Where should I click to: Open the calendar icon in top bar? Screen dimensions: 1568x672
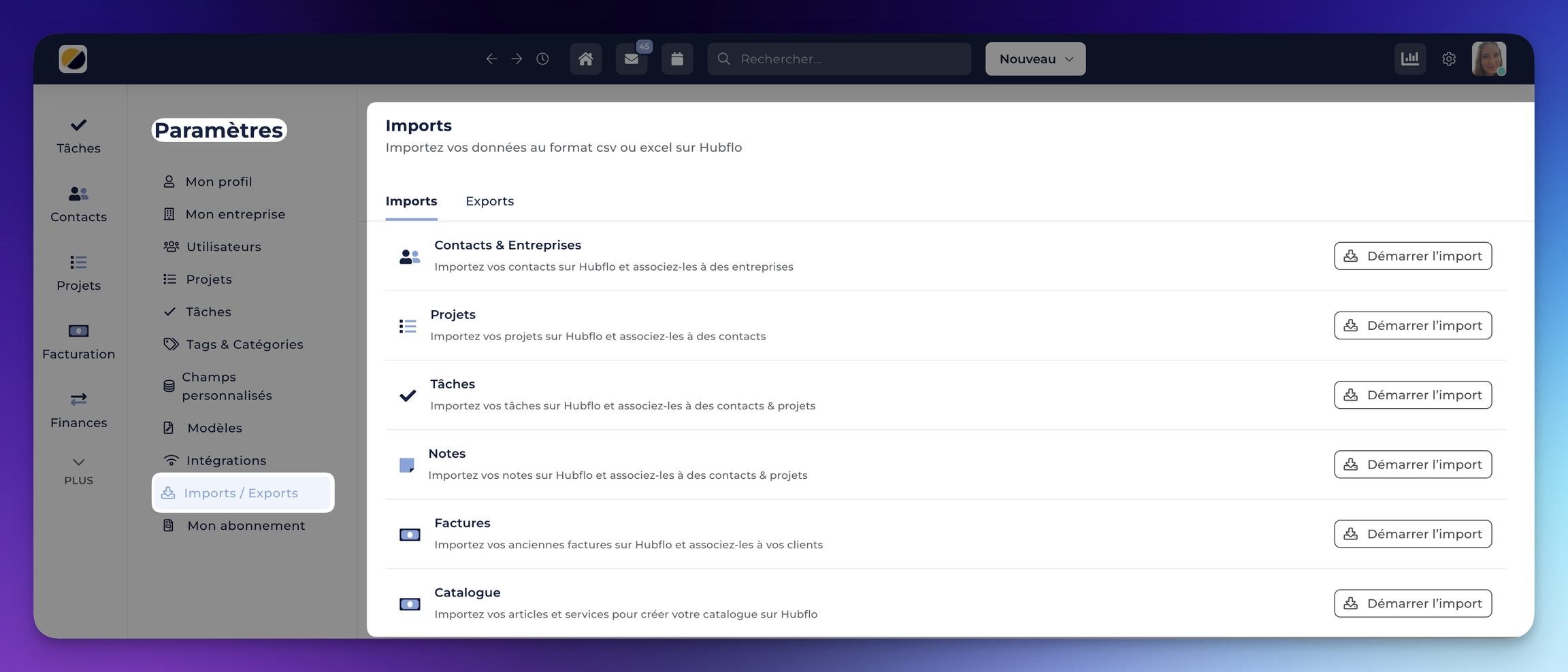(677, 59)
